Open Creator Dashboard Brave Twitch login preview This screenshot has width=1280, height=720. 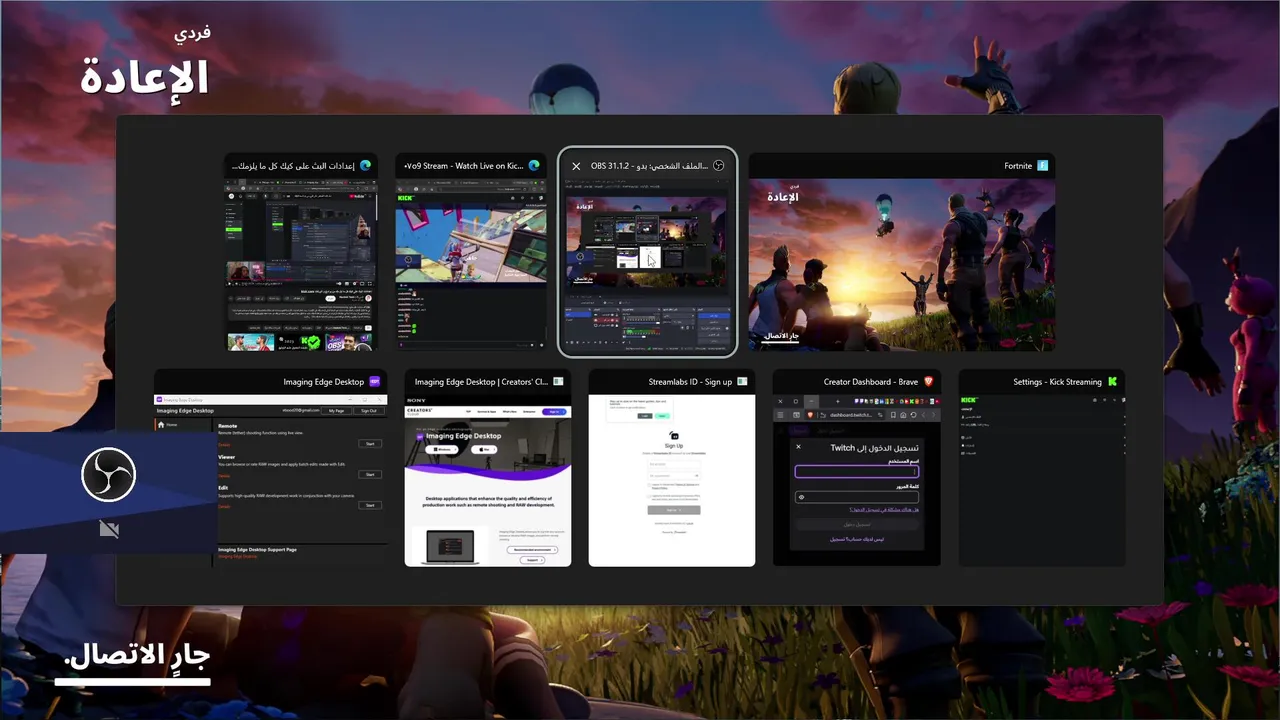coord(856,480)
